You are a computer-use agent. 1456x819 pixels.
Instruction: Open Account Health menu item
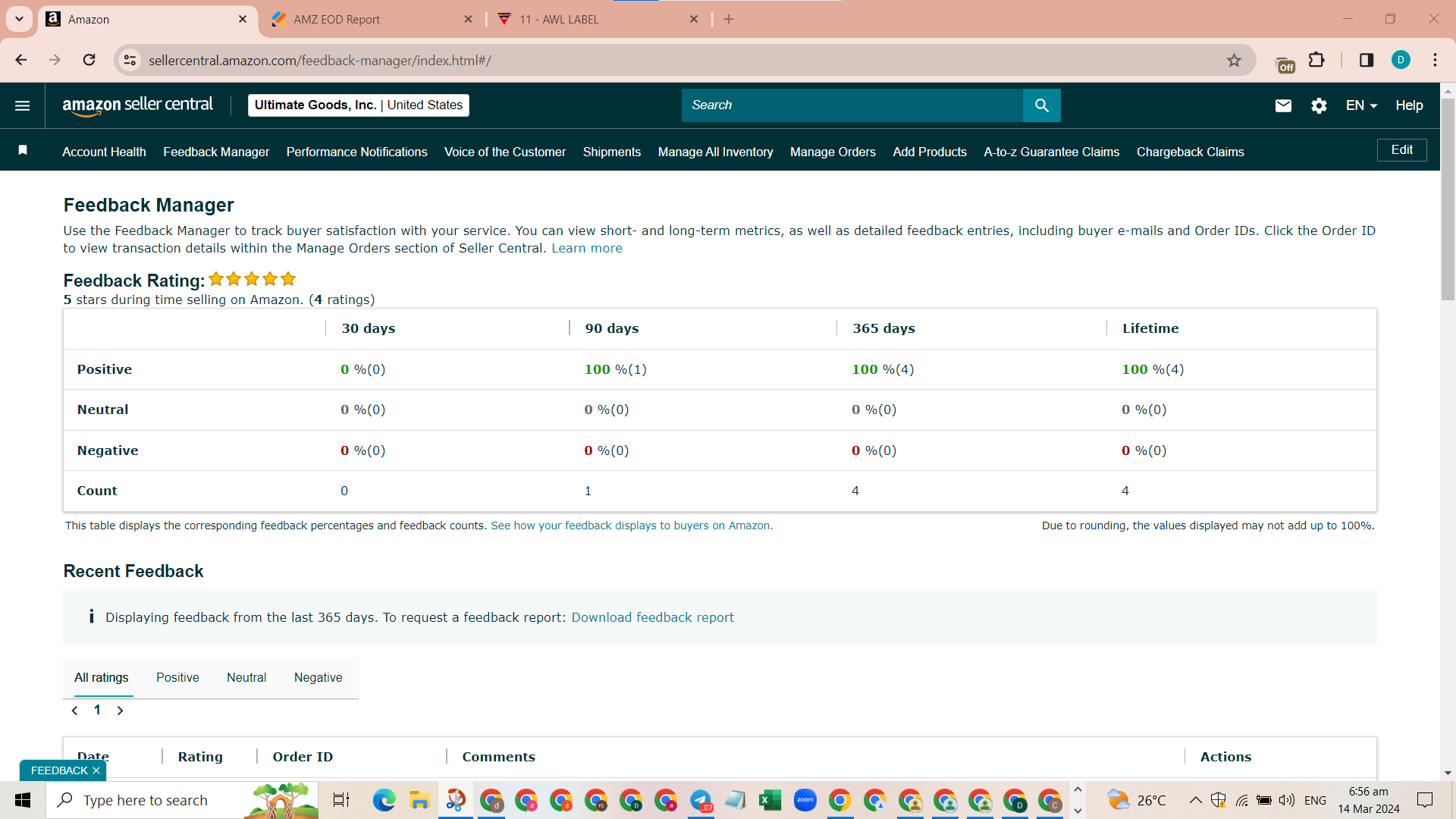click(104, 152)
